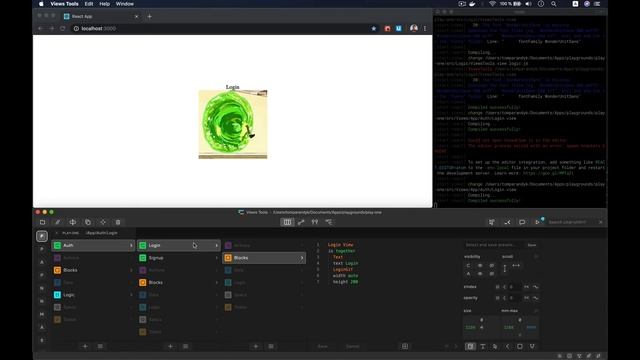This screenshot has height=360, width=640.
Task: Click the 'height 200' code line
Action: (x=345, y=282)
